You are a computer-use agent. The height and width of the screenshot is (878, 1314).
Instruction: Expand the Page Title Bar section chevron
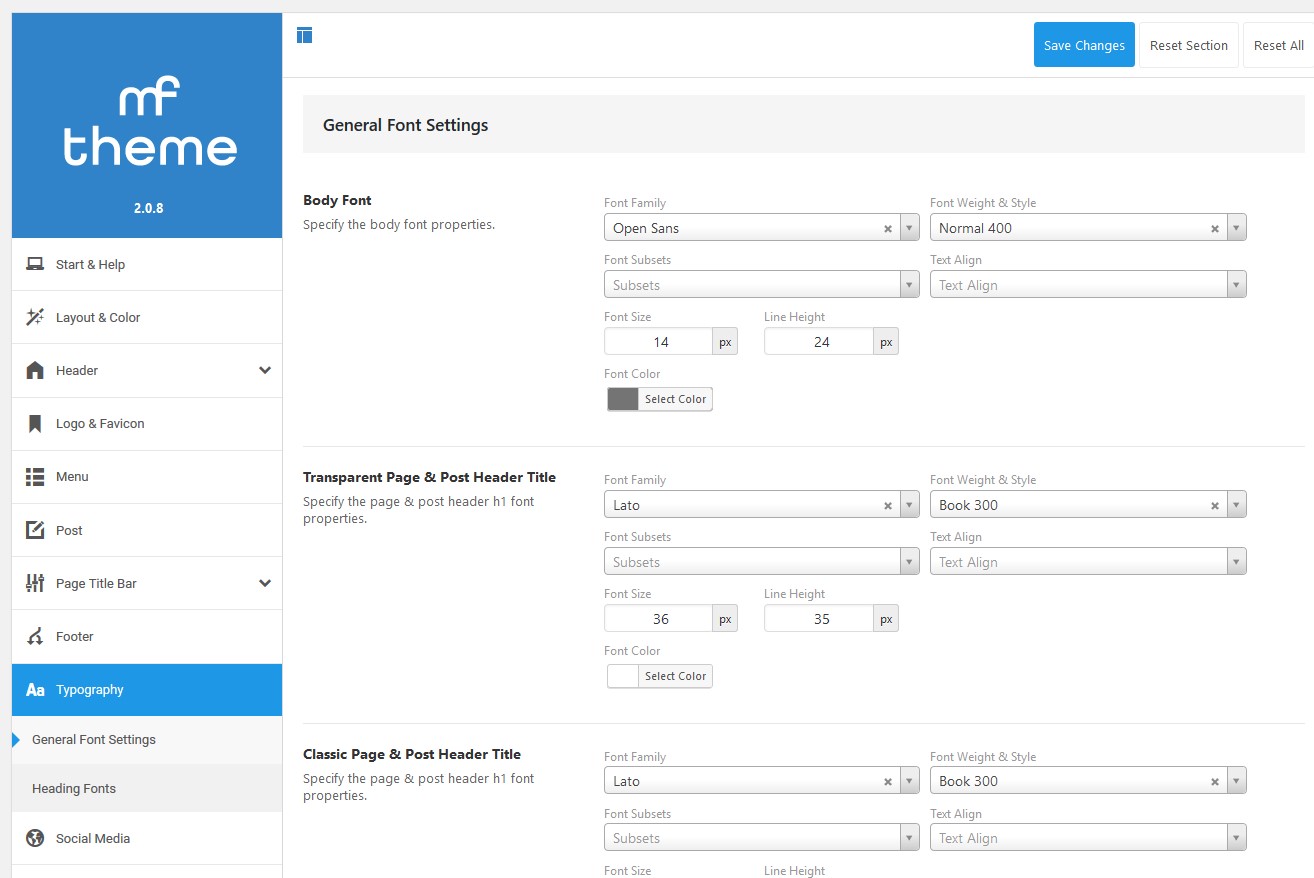click(264, 583)
